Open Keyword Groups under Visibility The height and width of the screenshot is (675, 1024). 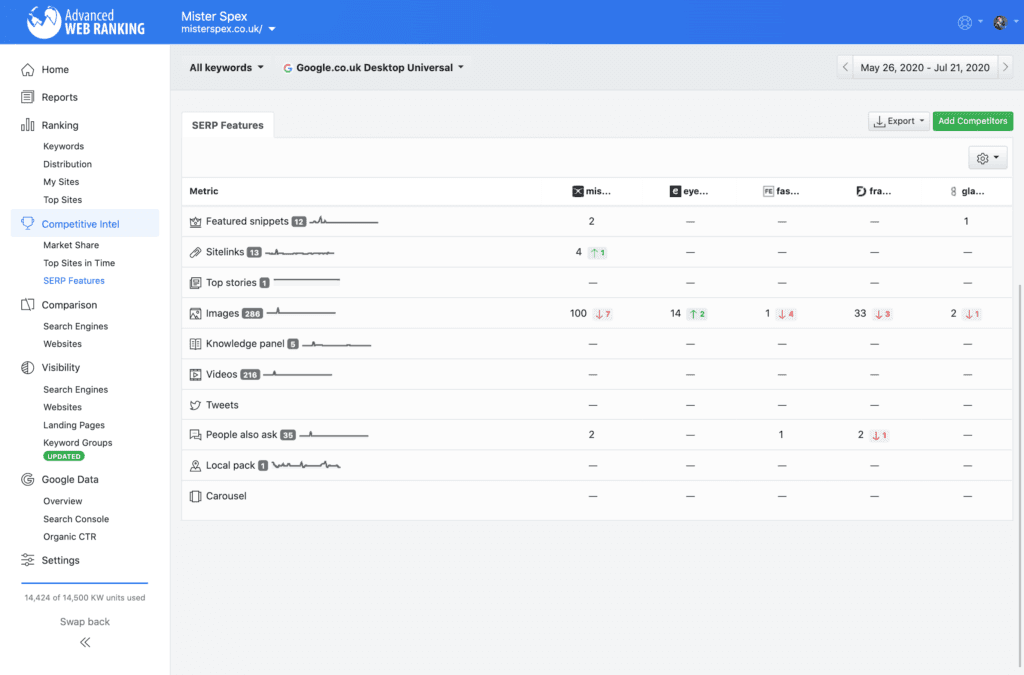tap(78, 443)
